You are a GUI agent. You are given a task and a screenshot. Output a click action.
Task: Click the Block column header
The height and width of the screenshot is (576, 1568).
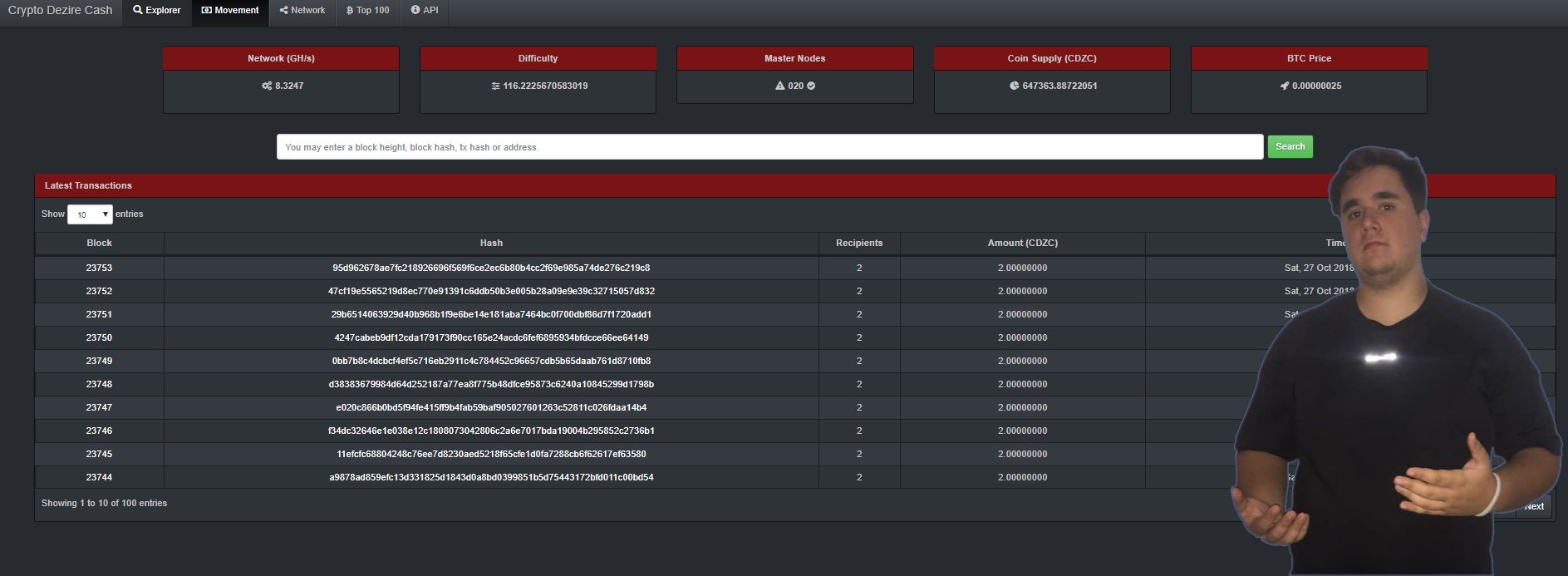point(99,243)
